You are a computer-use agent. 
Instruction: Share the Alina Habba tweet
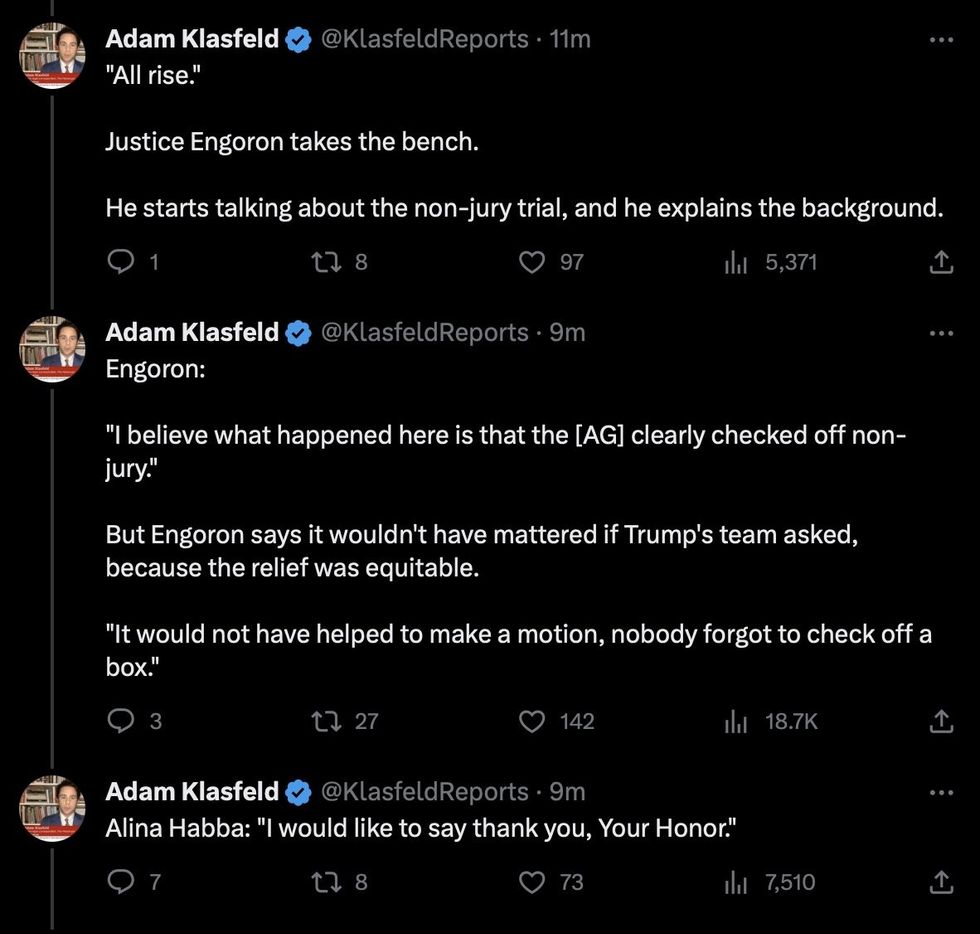(x=940, y=882)
